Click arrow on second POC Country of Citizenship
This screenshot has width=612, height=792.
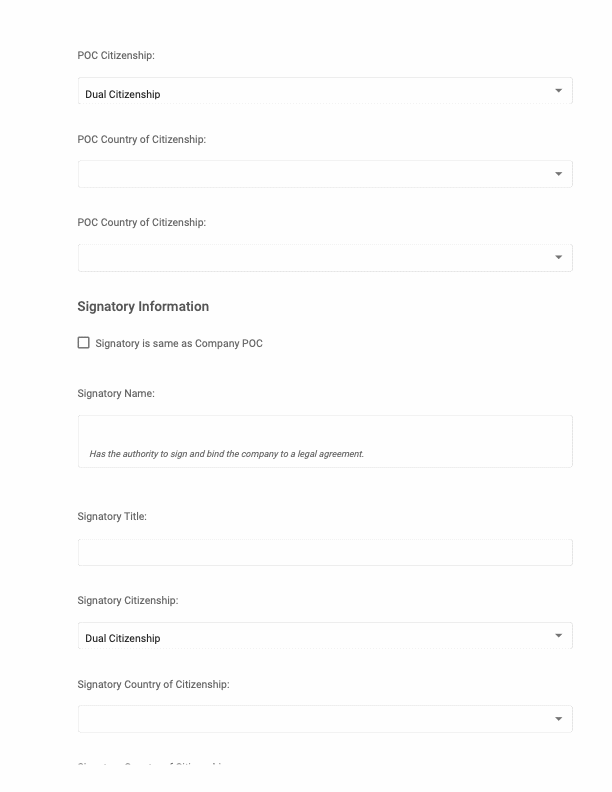pos(558,258)
